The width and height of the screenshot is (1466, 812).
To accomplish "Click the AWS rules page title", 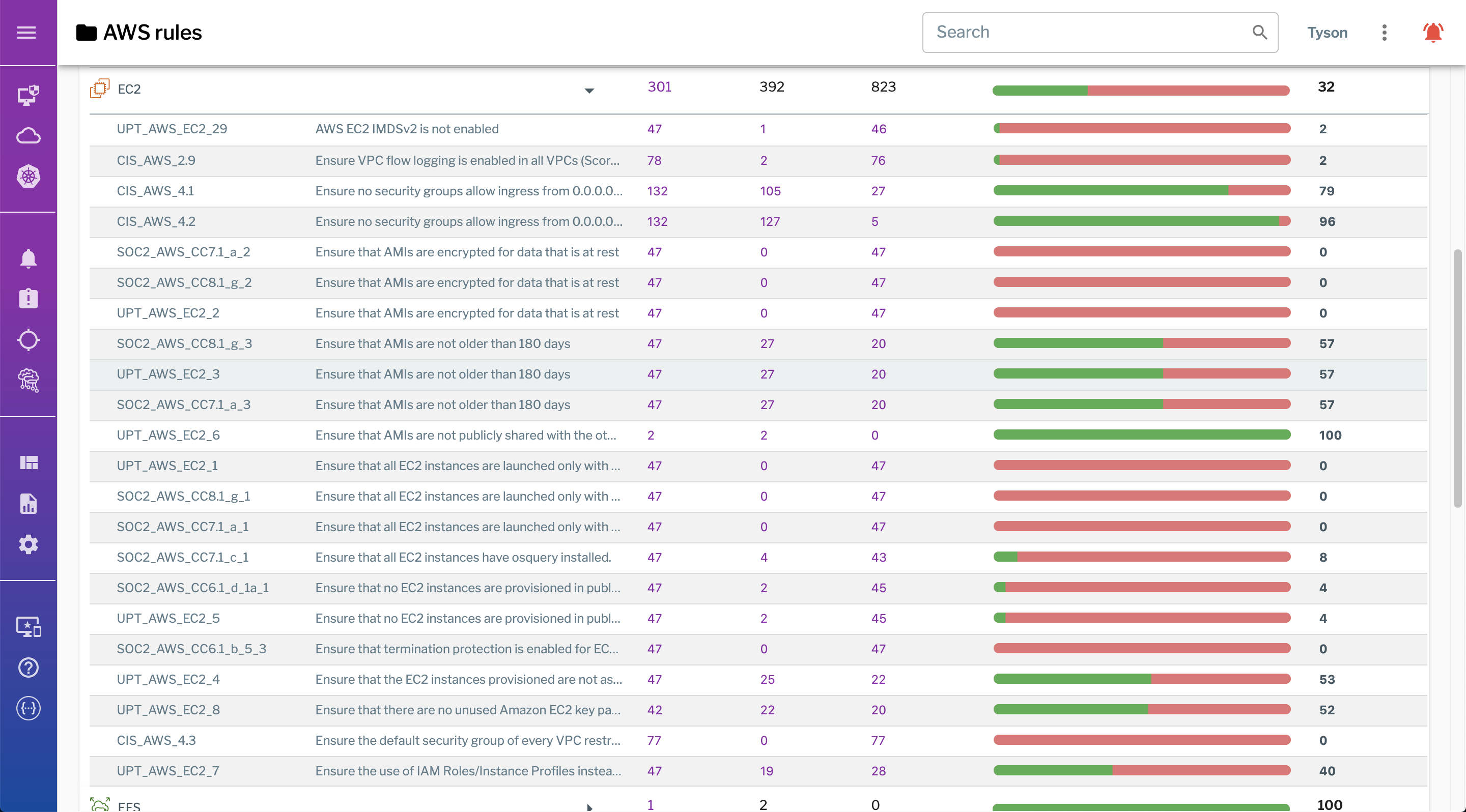I will (152, 33).
